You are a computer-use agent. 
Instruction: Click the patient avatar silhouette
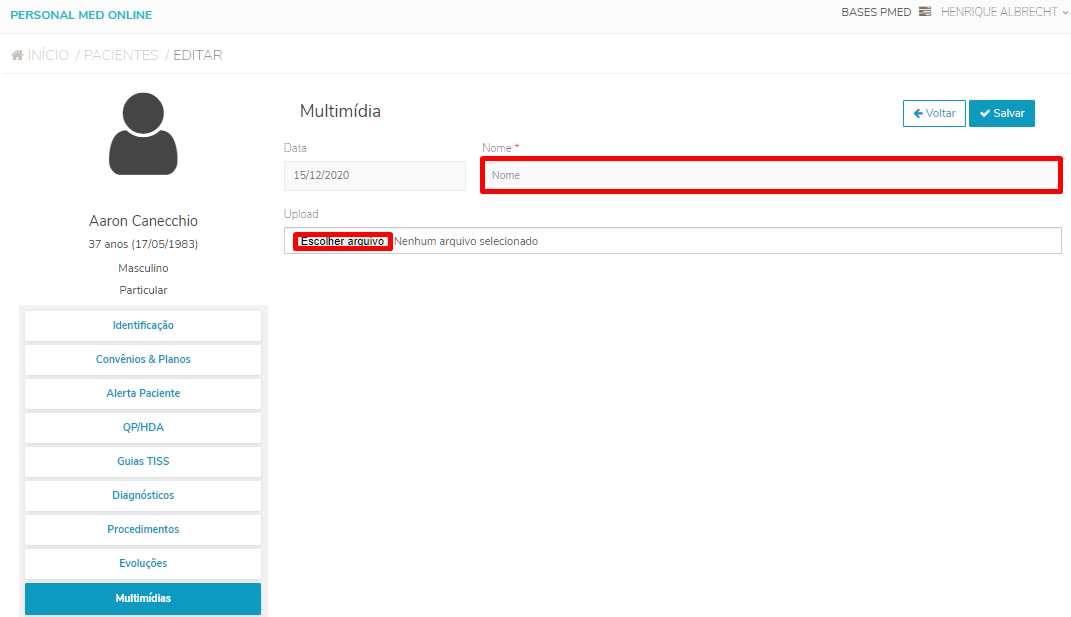pos(143,134)
